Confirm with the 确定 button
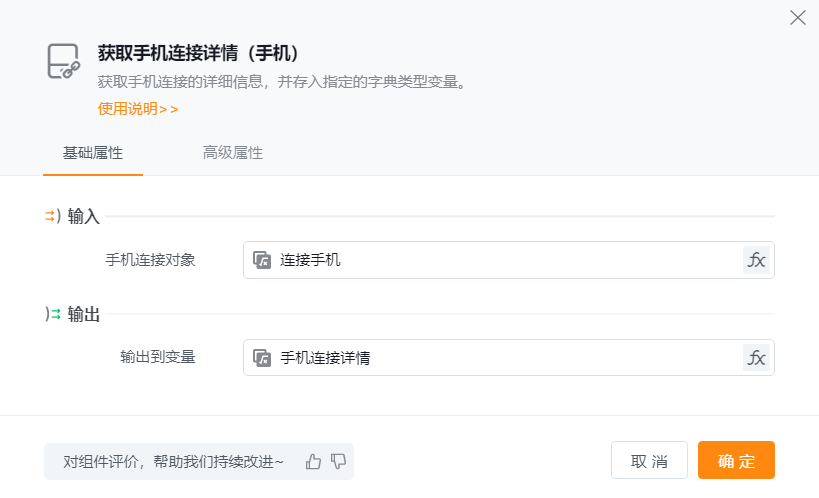The width and height of the screenshot is (819, 498). click(736, 461)
